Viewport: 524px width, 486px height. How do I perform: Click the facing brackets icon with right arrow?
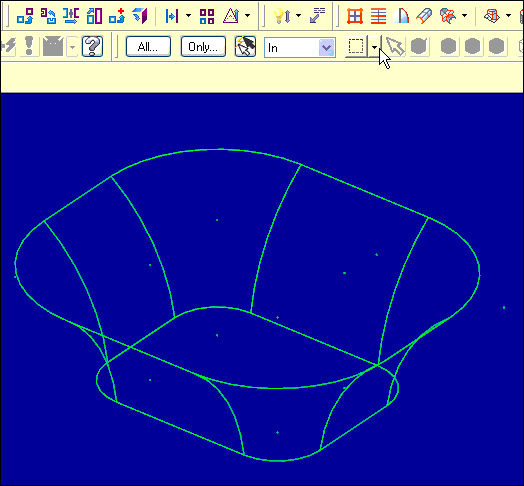pos(71,16)
